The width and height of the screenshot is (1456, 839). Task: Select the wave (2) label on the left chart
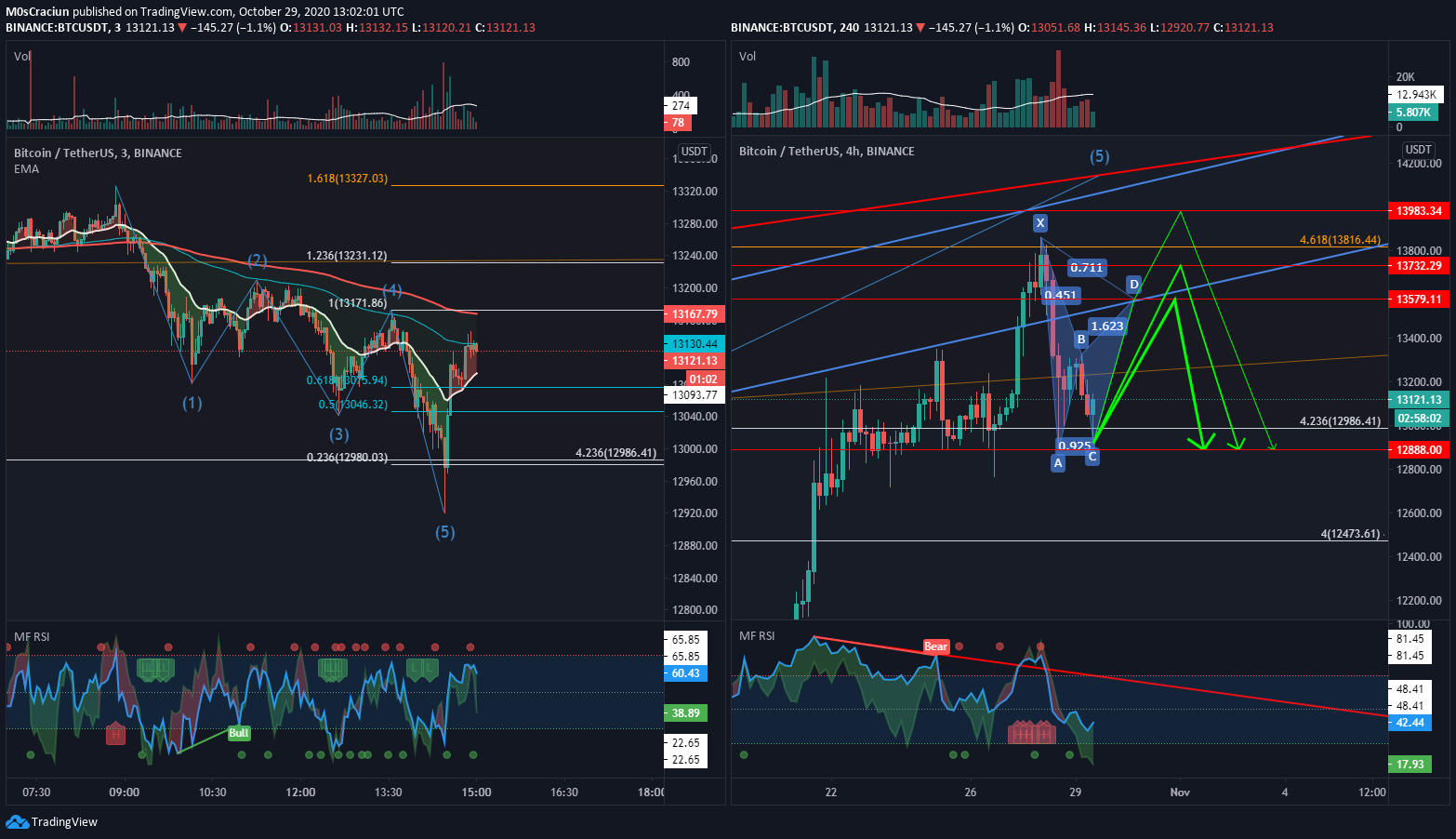(258, 260)
